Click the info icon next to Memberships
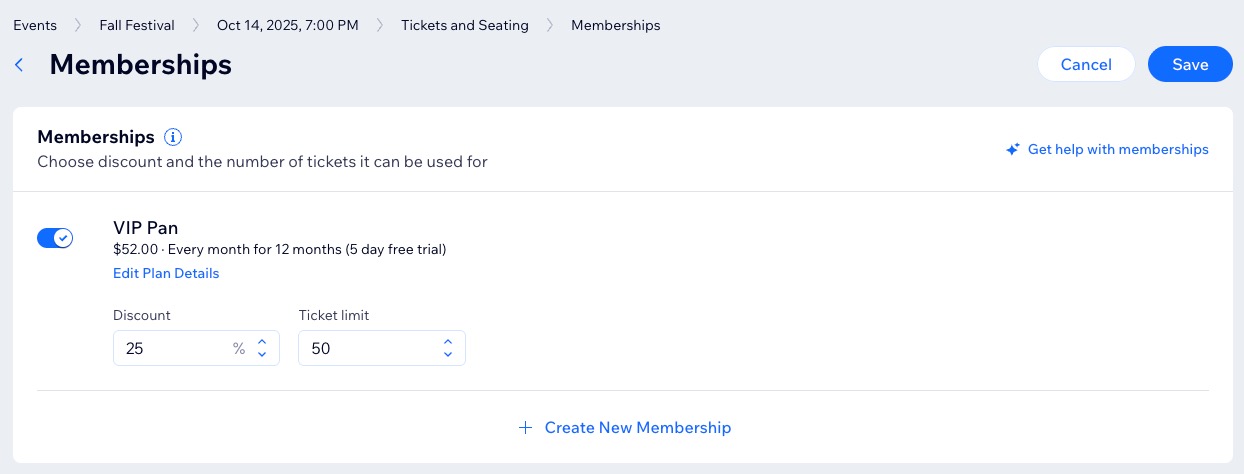This screenshot has width=1244, height=474. 173,137
